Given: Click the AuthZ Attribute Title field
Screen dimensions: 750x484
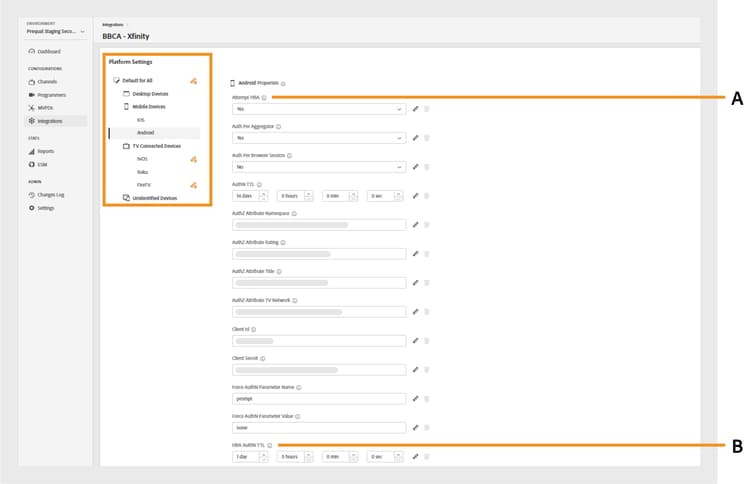Looking at the screenshot, I should coord(319,283).
